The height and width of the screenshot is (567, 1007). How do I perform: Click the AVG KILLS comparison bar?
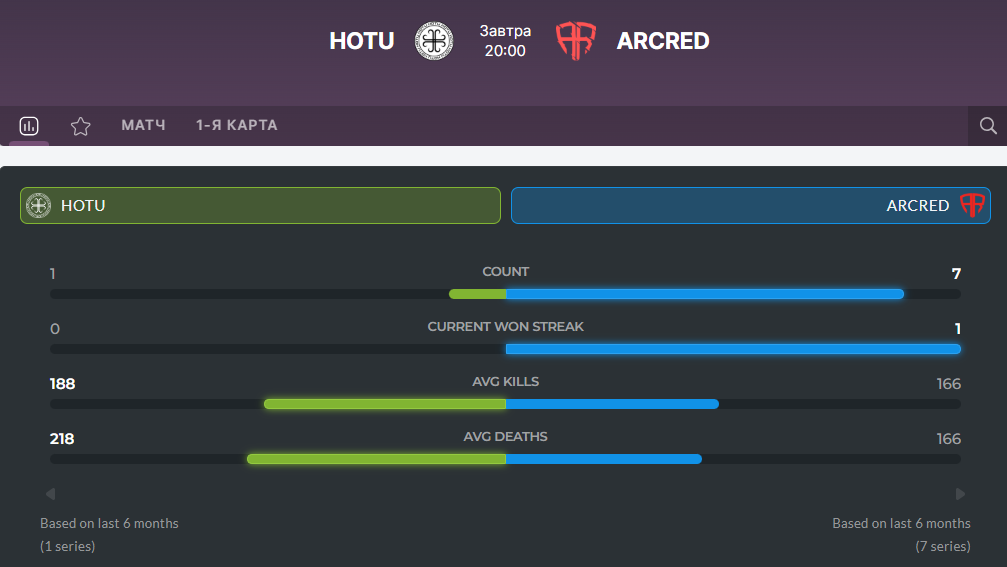click(x=505, y=404)
